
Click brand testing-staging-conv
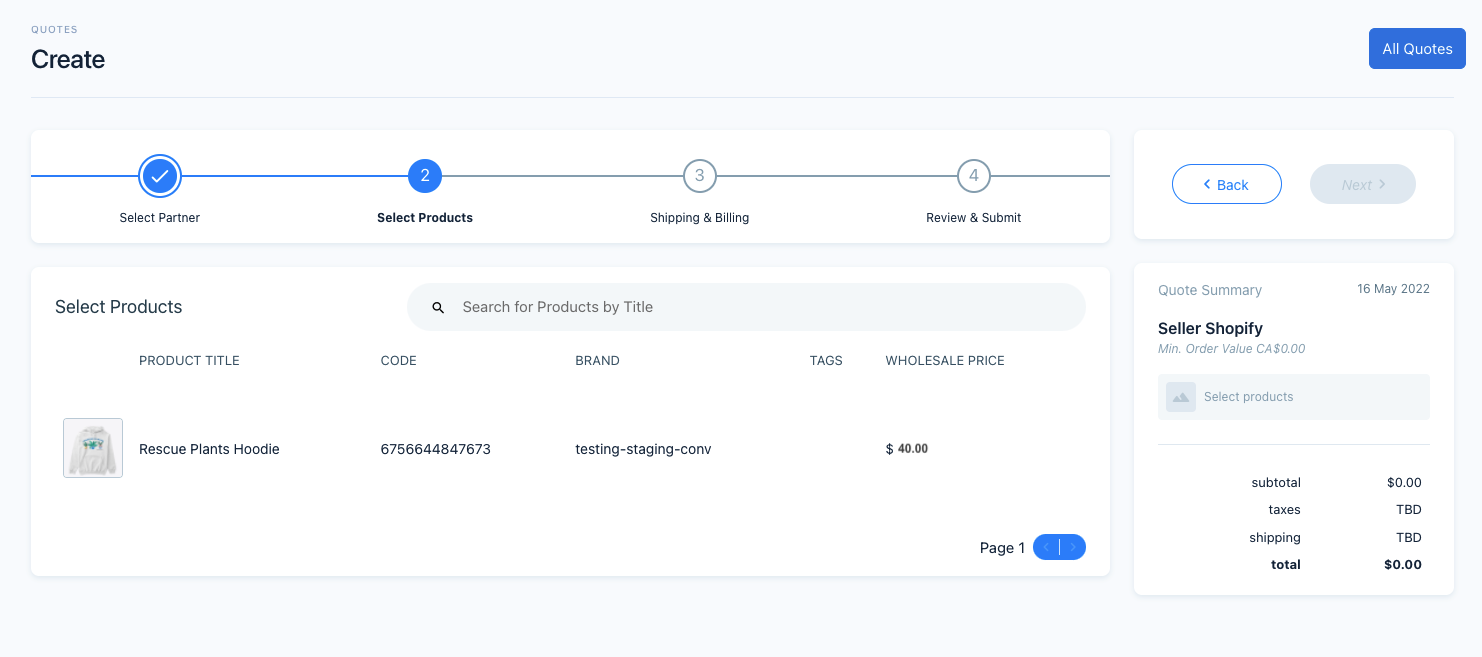coord(643,449)
